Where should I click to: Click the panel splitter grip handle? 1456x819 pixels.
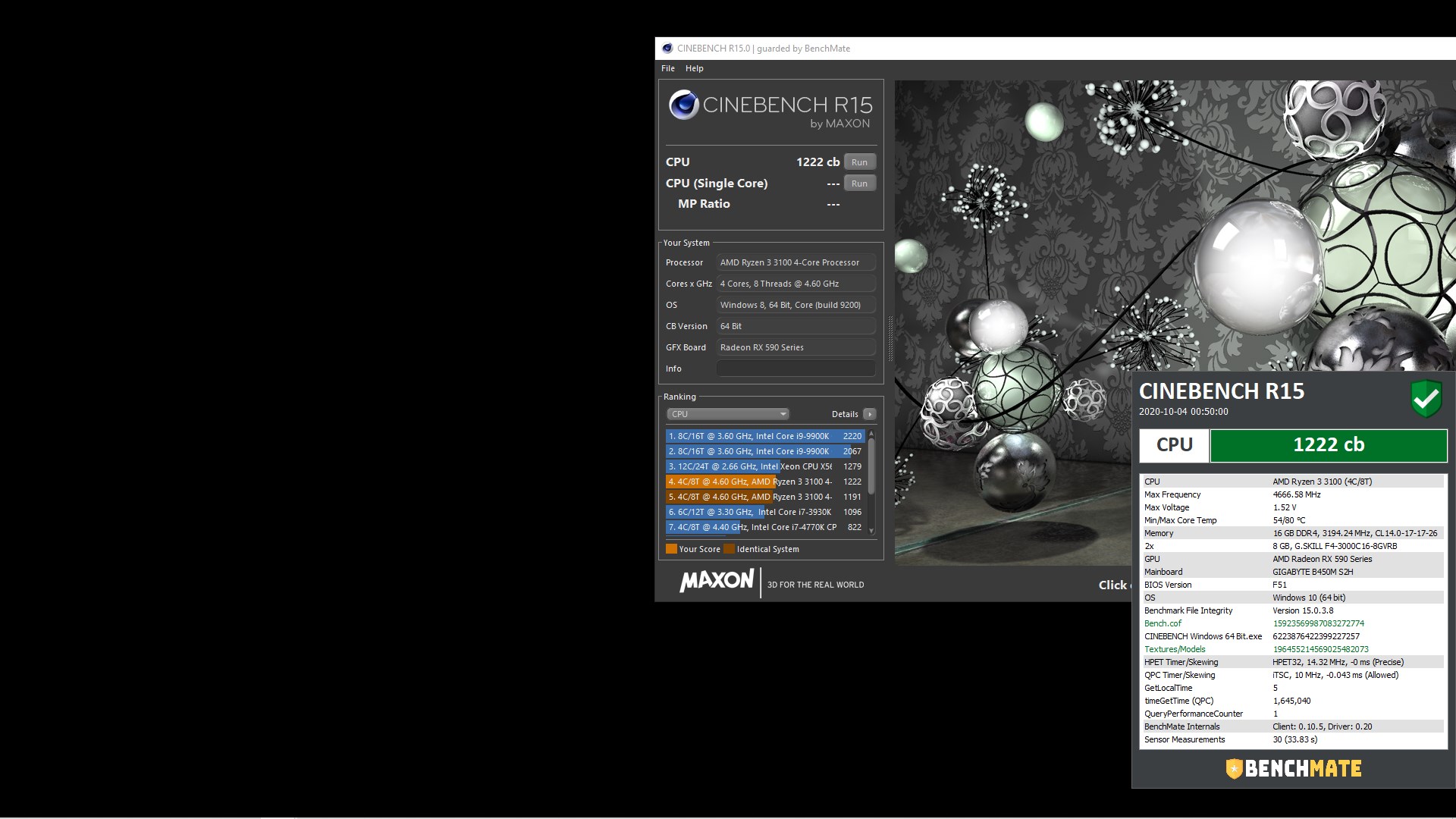coord(890,338)
